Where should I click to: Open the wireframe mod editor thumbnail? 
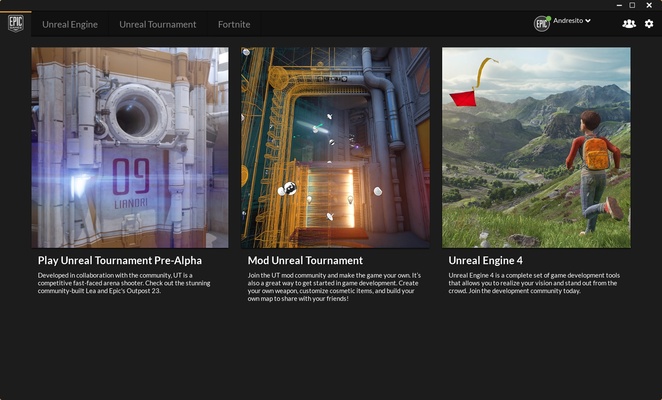[335, 147]
